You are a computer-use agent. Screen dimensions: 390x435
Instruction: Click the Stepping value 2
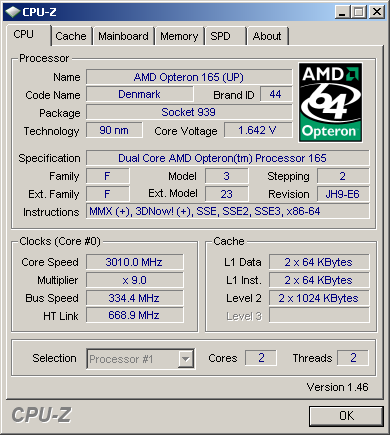343,176
